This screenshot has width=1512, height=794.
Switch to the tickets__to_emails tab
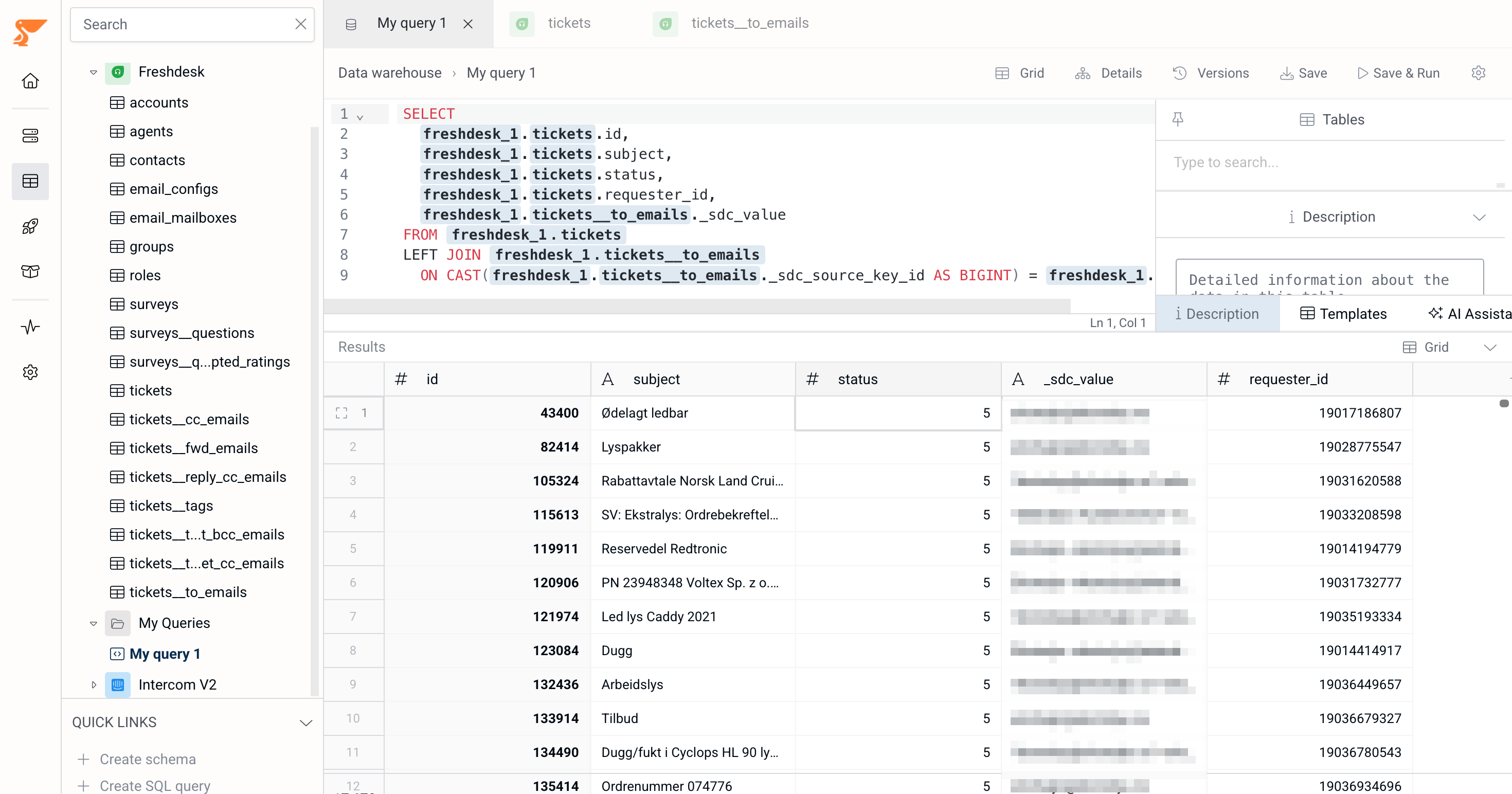coord(749,24)
